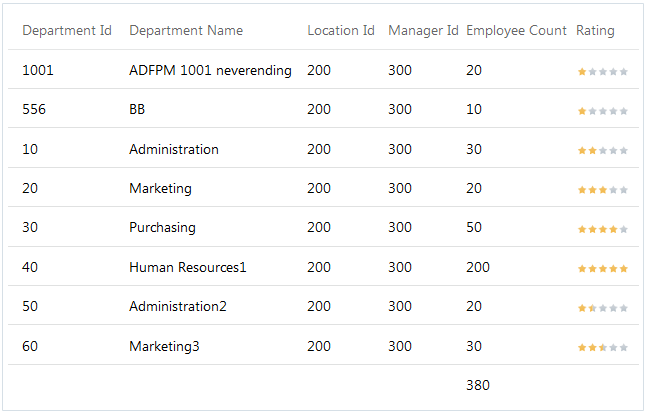Click employee count 200 for Human Resources1
The image size is (648, 417).
[x=478, y=267]
